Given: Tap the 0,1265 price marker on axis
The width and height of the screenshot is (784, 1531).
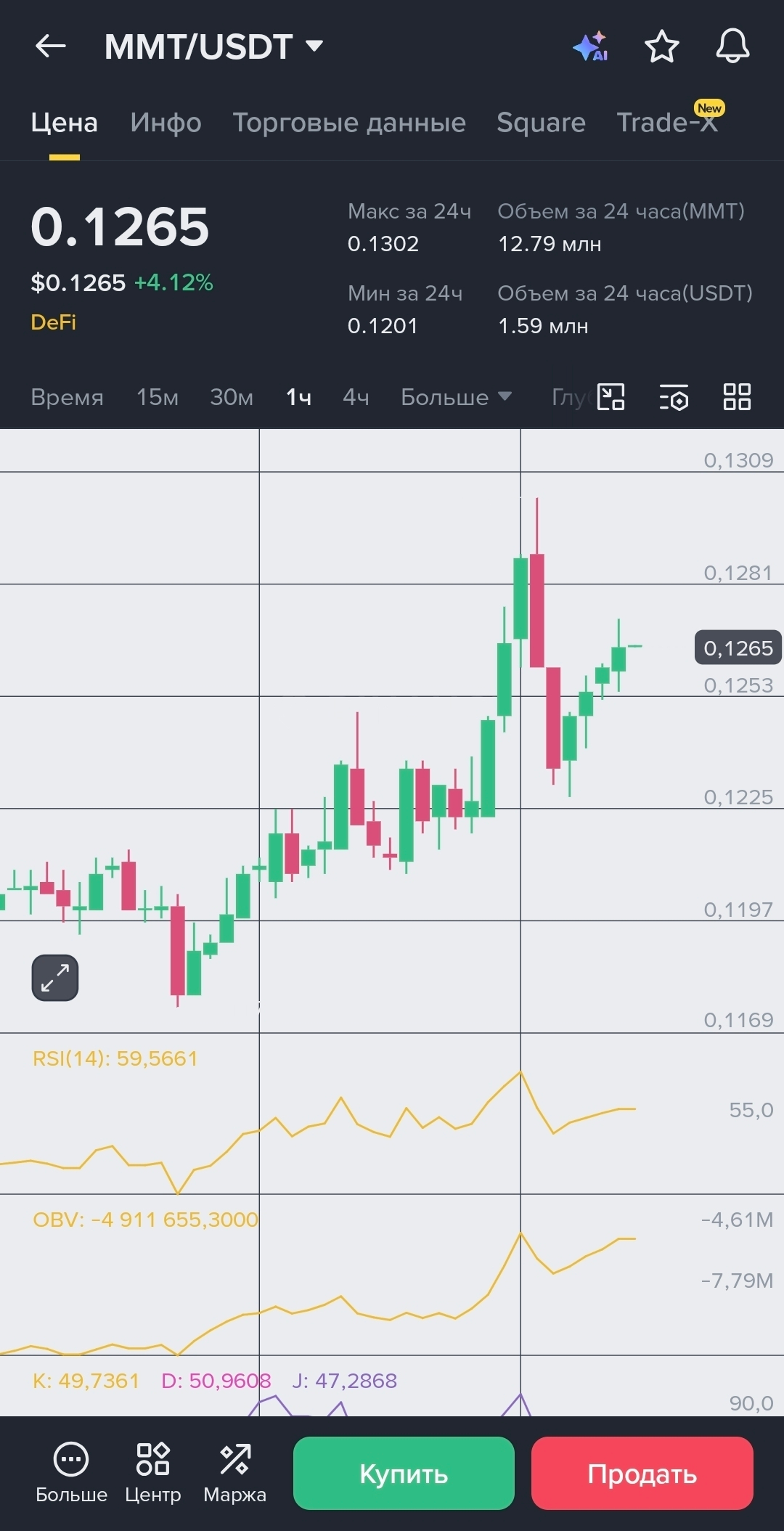Looking at the screenshot, I should pos(738,648).
